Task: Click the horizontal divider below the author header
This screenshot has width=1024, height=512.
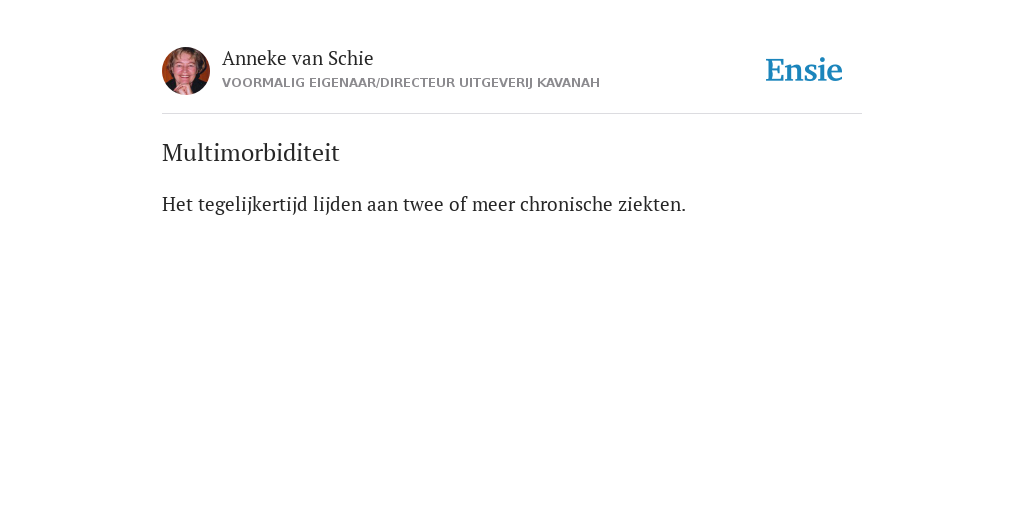Action: pos(512,114)
